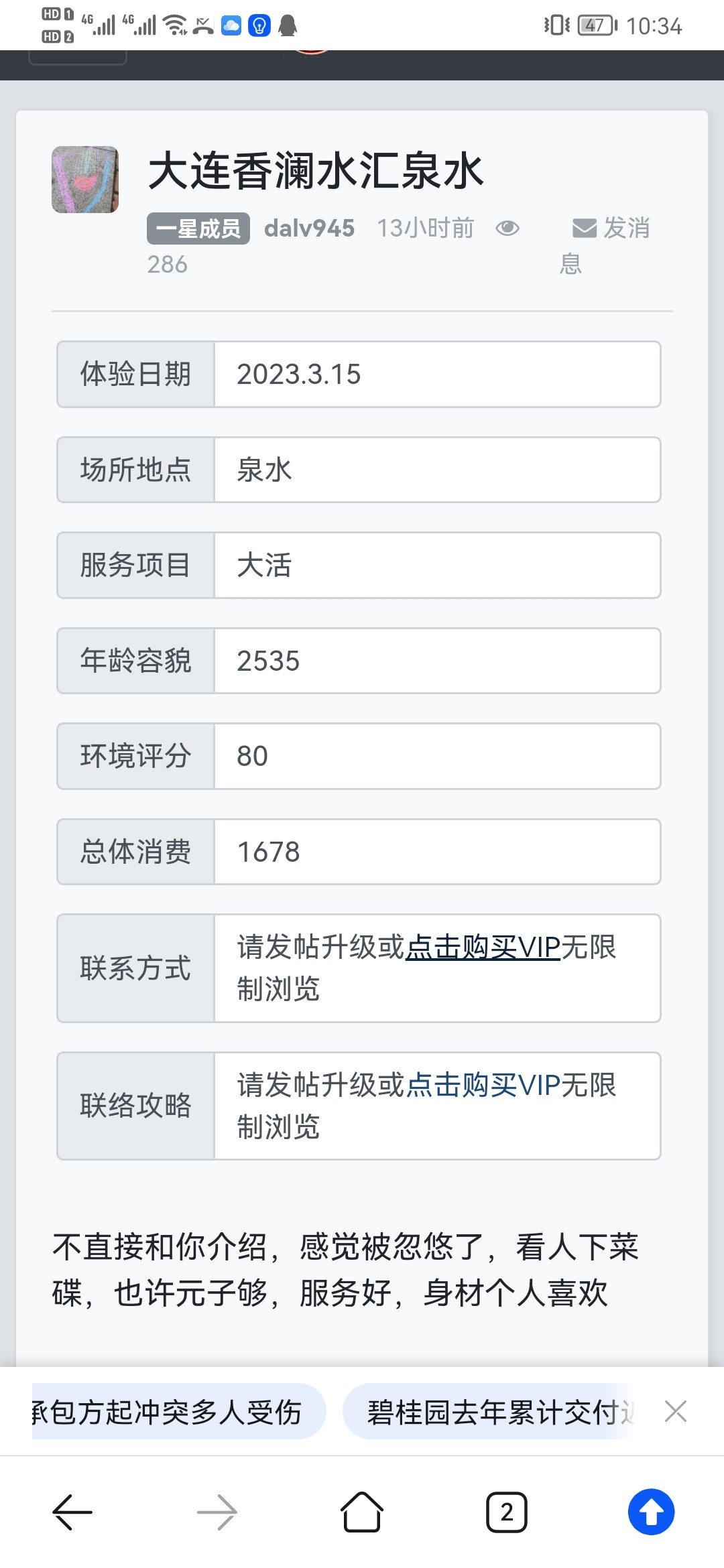Tap the tab switcher showing 2 tabs
This screenshot has height=1568, width=724.
507,1512
